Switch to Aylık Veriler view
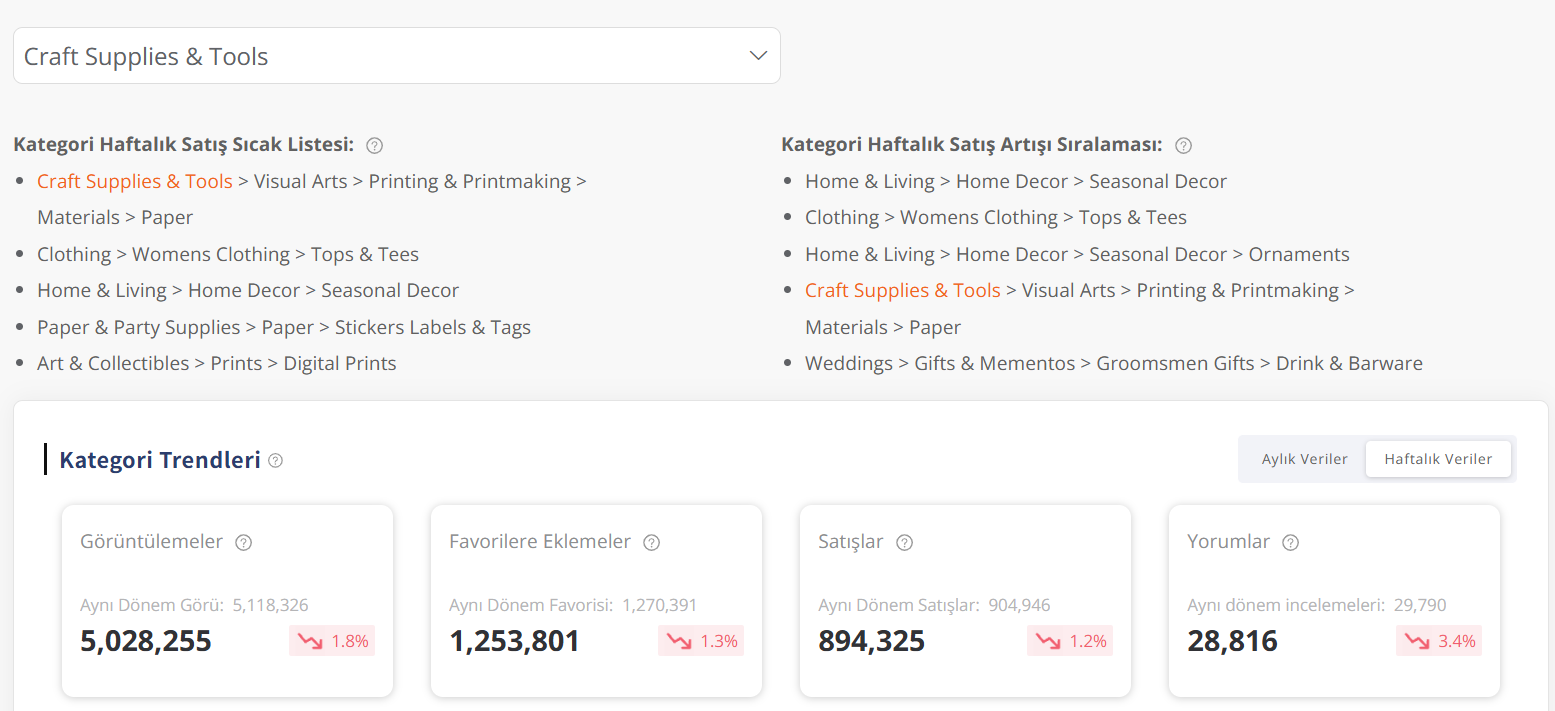Image resolution: width=1555 pixels, height=711 pixels. 1304,459
